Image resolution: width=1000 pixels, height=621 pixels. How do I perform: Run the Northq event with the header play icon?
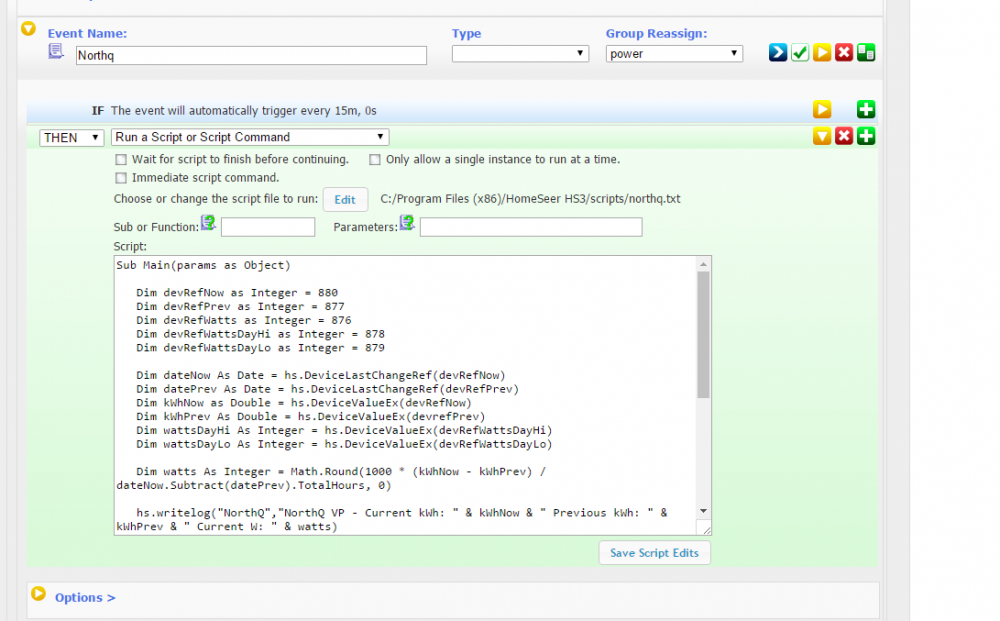(x=822, y=53)
